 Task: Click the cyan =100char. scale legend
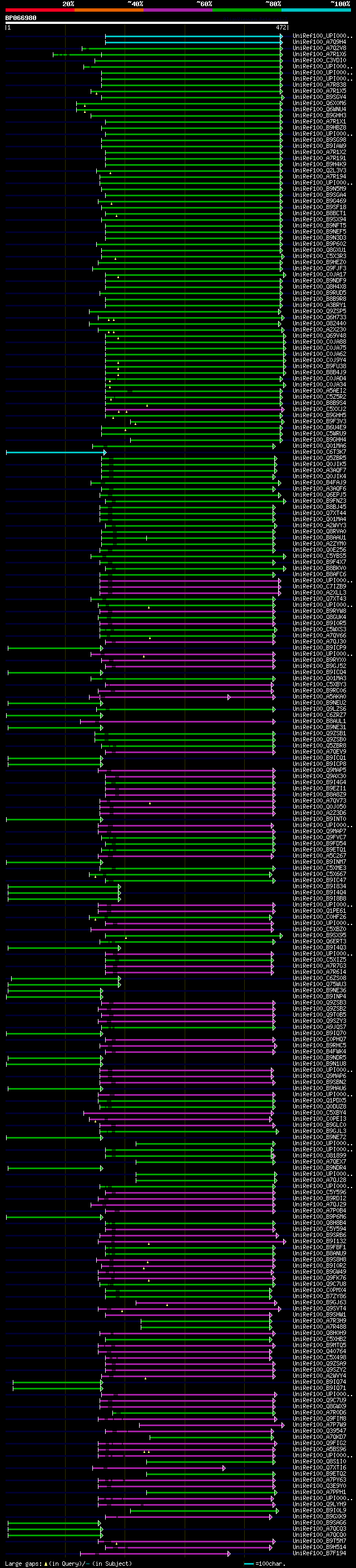(265, 1564)
